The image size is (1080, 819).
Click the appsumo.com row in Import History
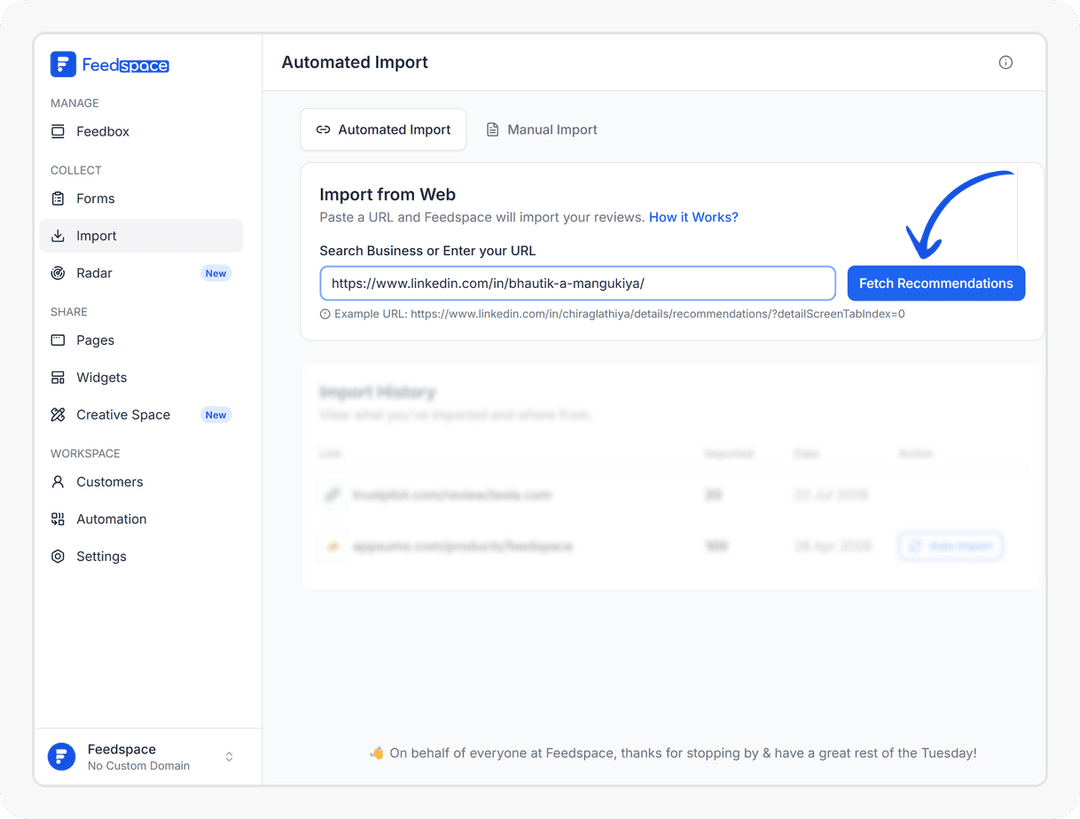tap(672, 546)
